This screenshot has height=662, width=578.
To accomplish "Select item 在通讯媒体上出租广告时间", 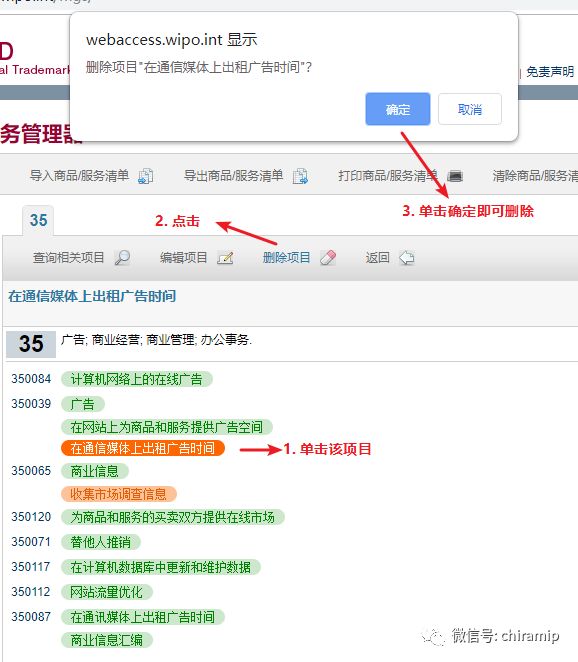I will pyautogui.click(x=143, y=617).
